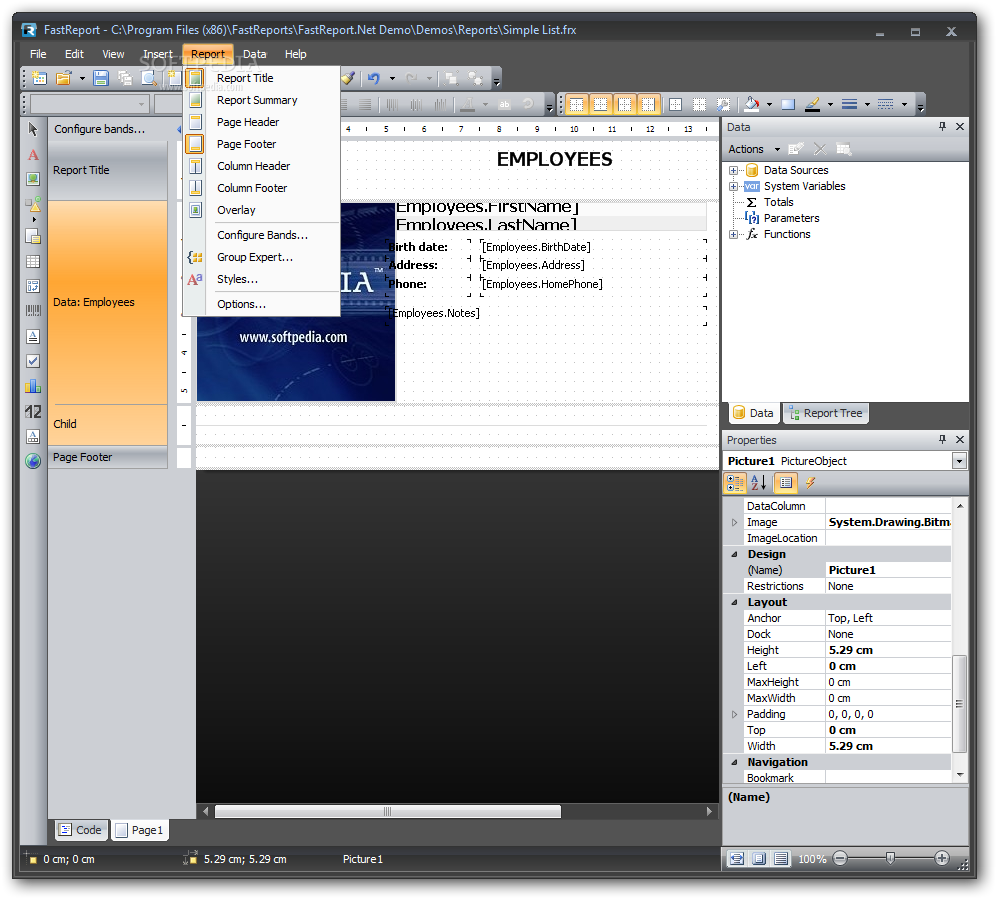Viewport: 997px width, 899px height.
Task: Select the Map globe object tool
Action: coord(33,461)
